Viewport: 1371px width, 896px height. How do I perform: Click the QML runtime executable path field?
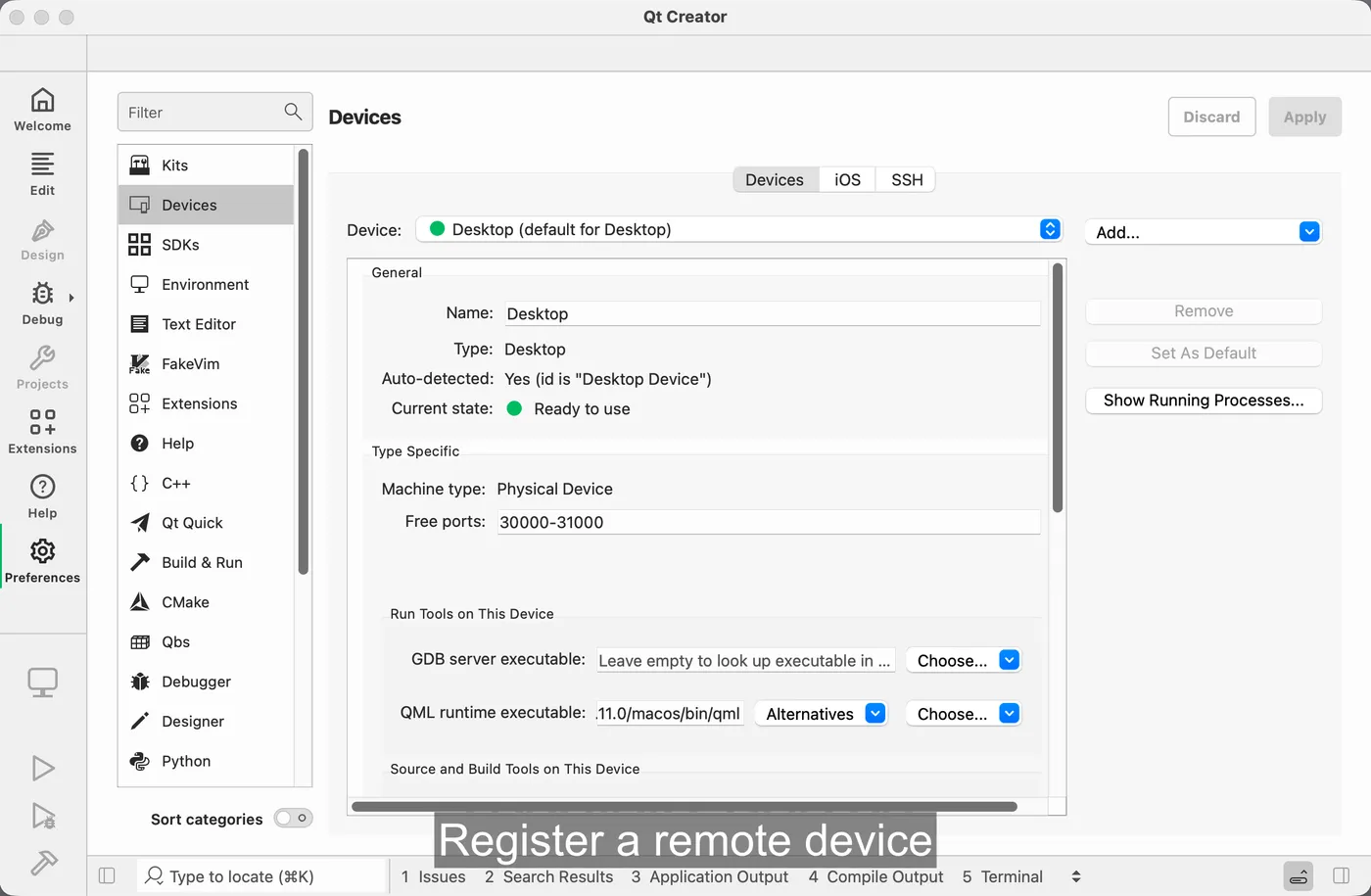[x=670, y=714]
